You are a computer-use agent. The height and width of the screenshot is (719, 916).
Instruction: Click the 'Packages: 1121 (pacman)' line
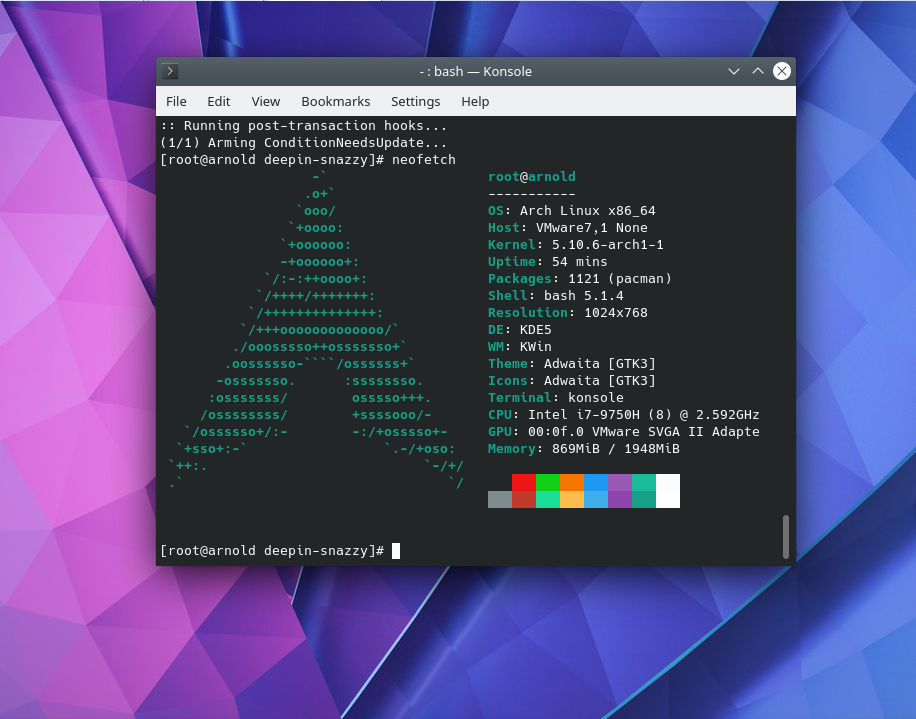pyautogui.click(x=580, y=279)
